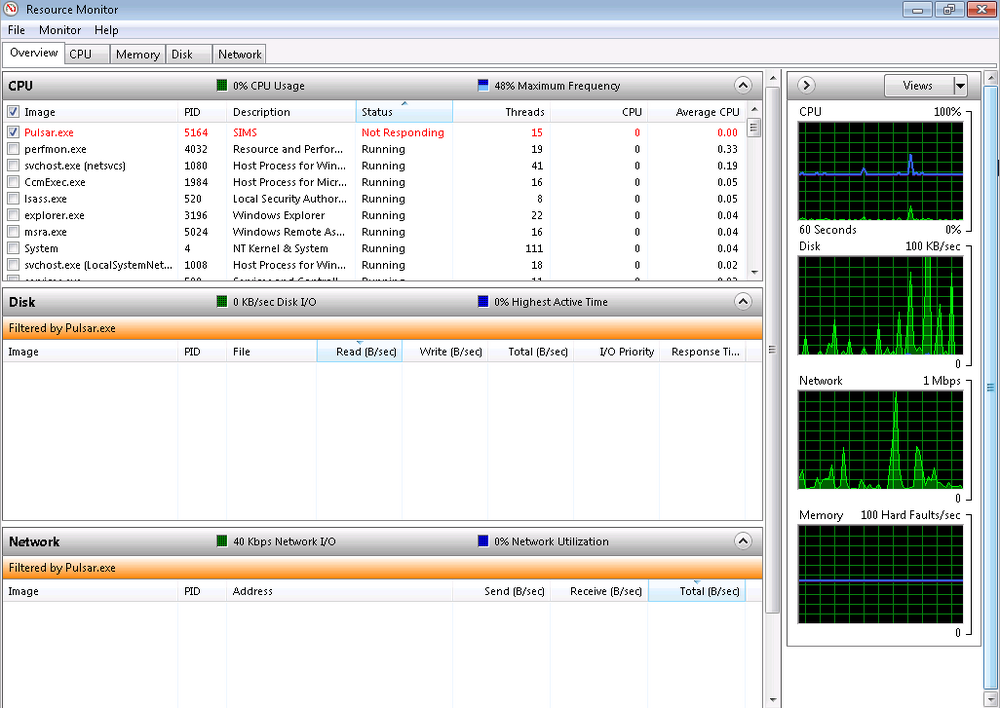The height and width of the screenshot is (708, 1000).
Task: Click the CPU list scroll-up arrow
Action: [x=754, y=109]
